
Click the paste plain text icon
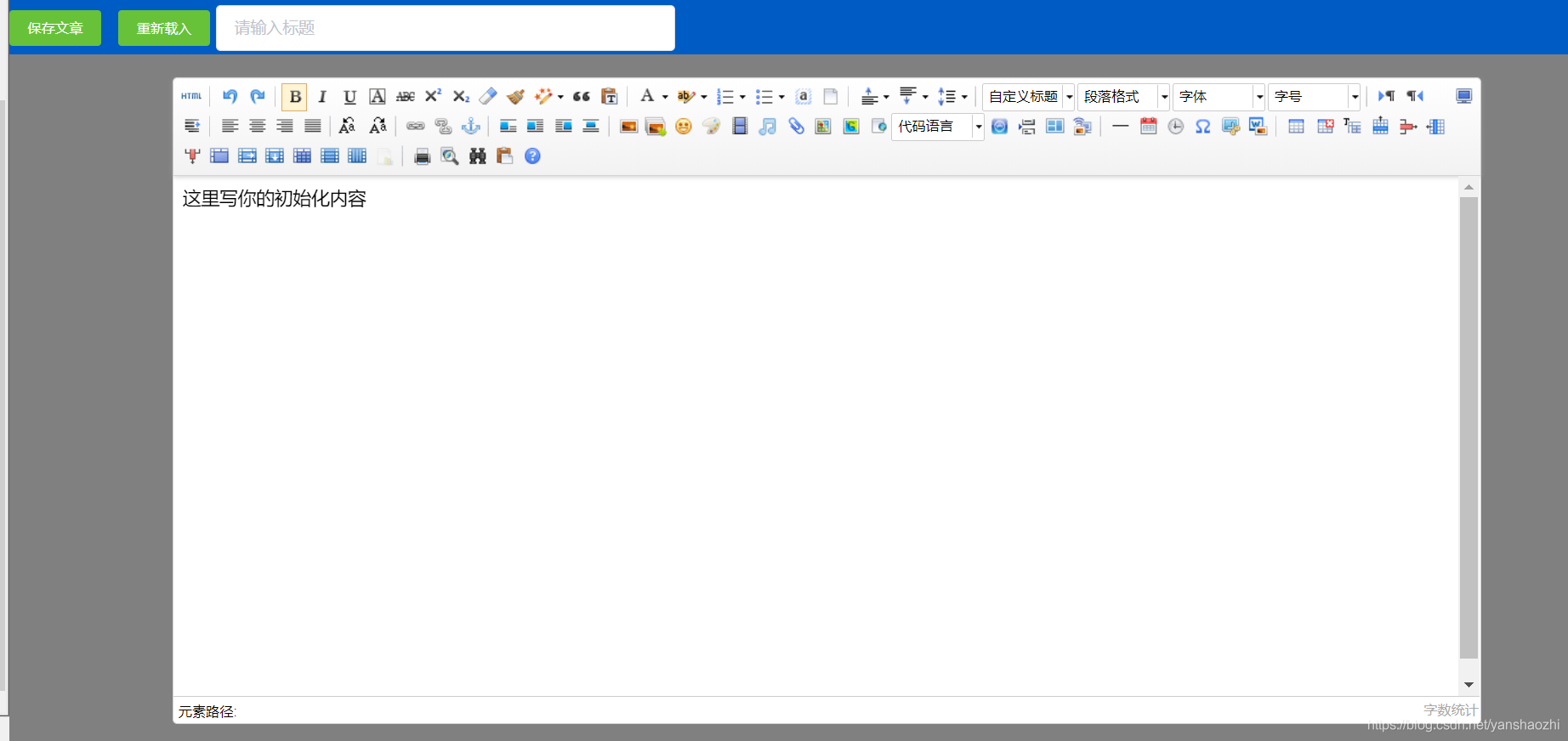click(609, 96)
